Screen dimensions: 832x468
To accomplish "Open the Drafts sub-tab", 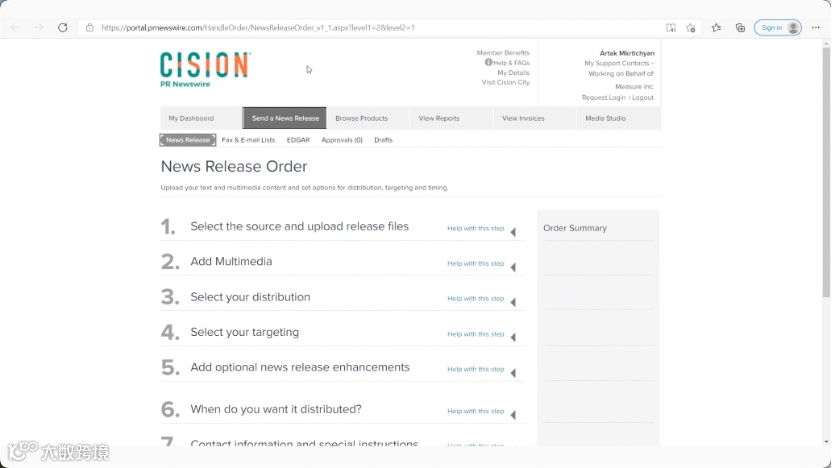I will pos(383,140).
